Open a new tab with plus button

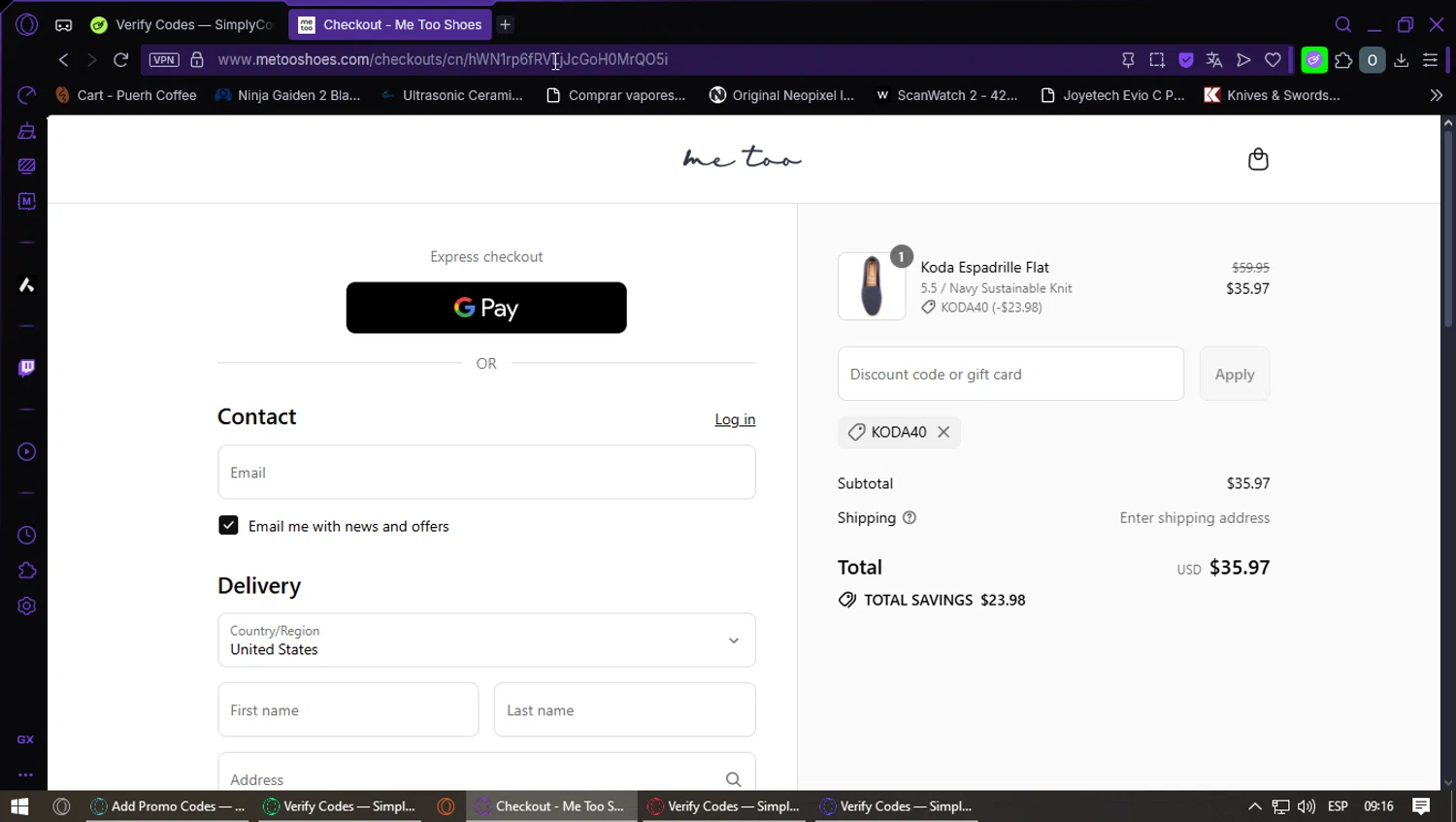click(x=506, y=25)
